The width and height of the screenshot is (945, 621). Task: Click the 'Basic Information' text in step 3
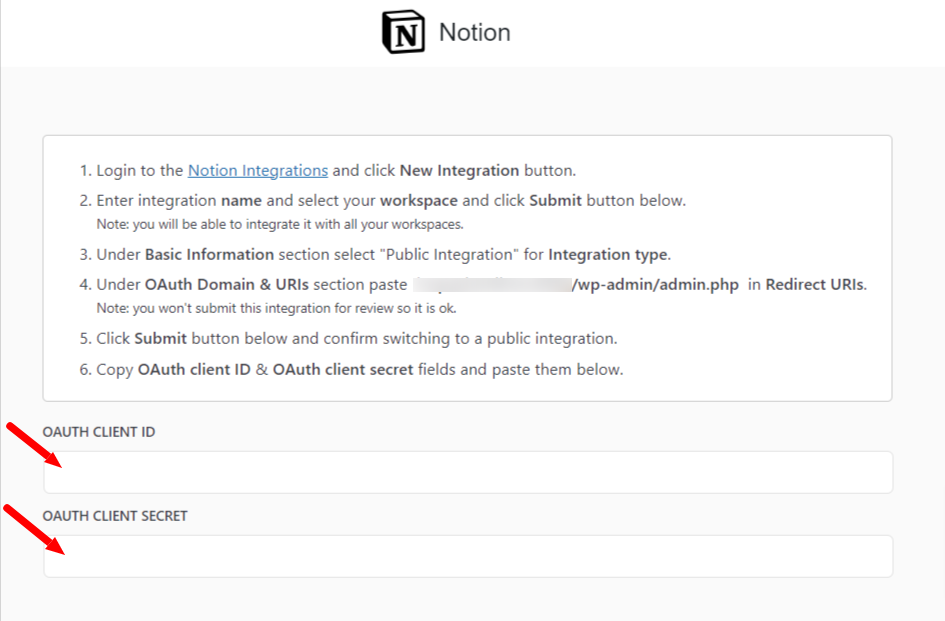(209, 254)
